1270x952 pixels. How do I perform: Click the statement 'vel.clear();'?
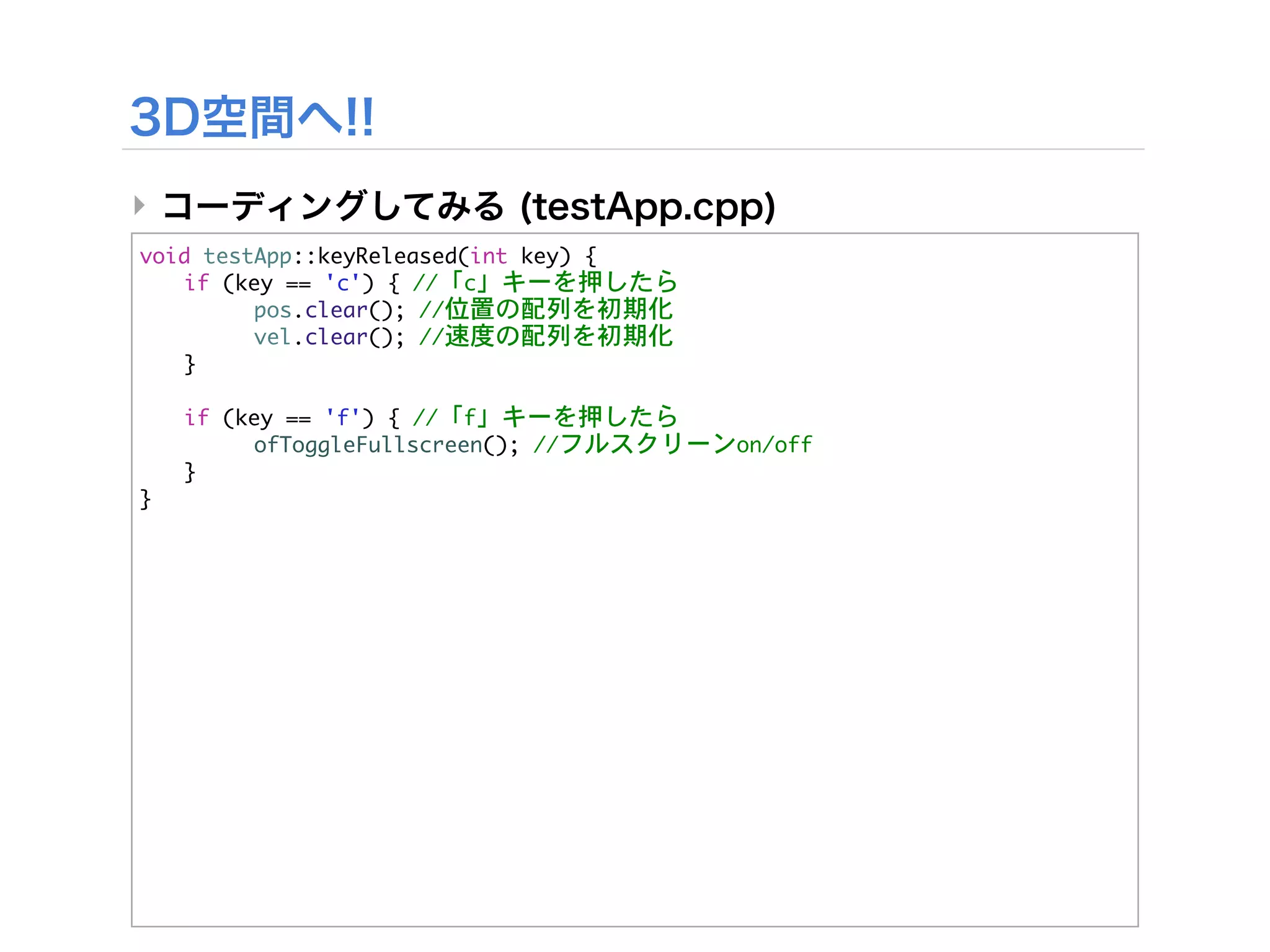[329, 337]
